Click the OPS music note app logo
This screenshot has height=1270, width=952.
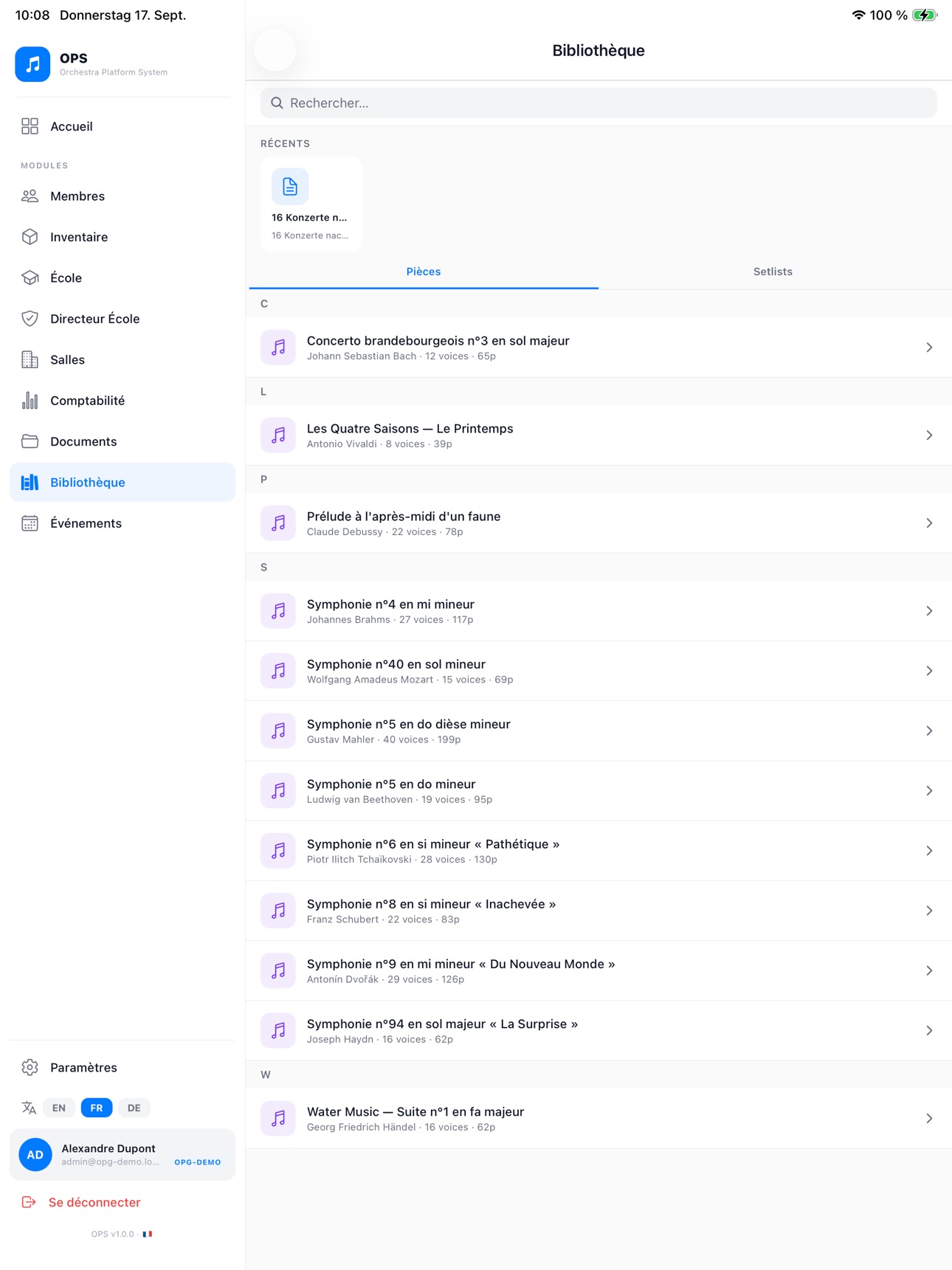(x=32, y=64)
